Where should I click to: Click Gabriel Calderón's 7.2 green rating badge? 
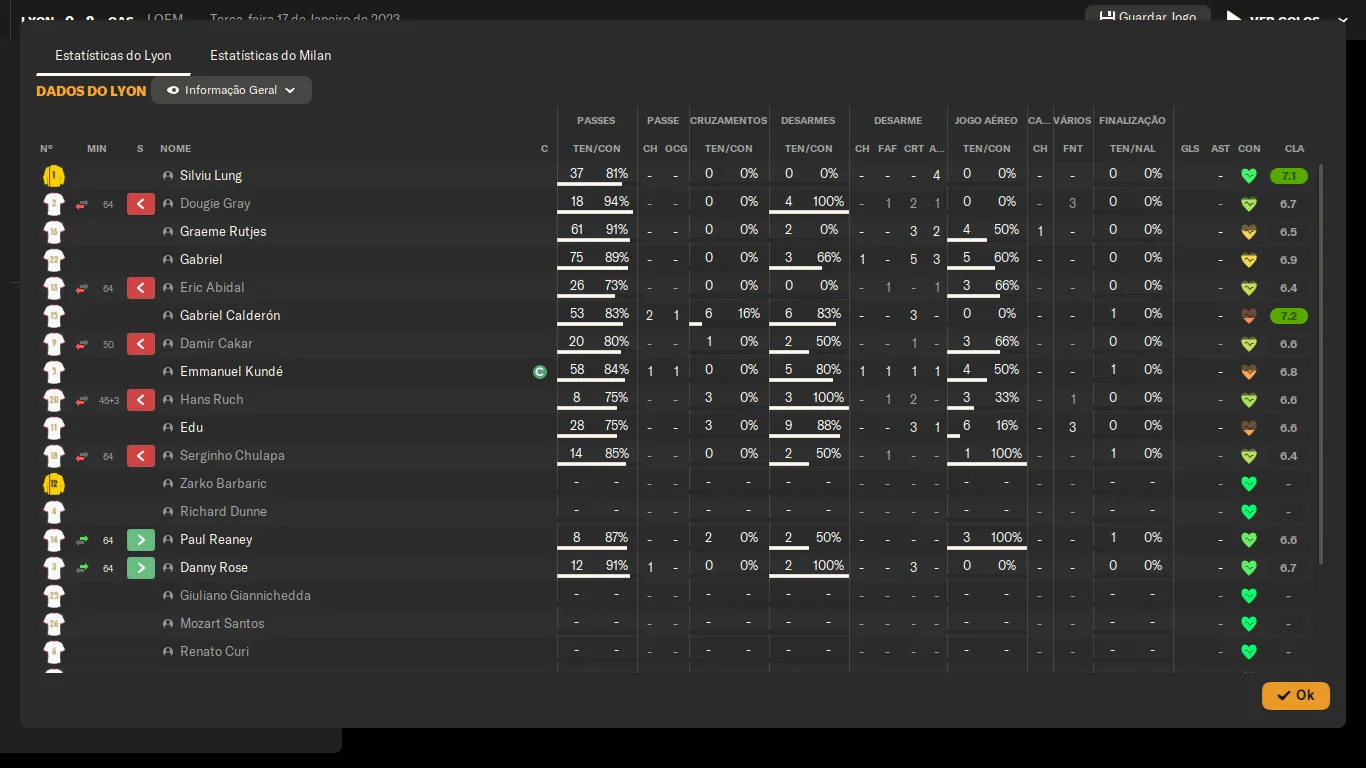1288,316
